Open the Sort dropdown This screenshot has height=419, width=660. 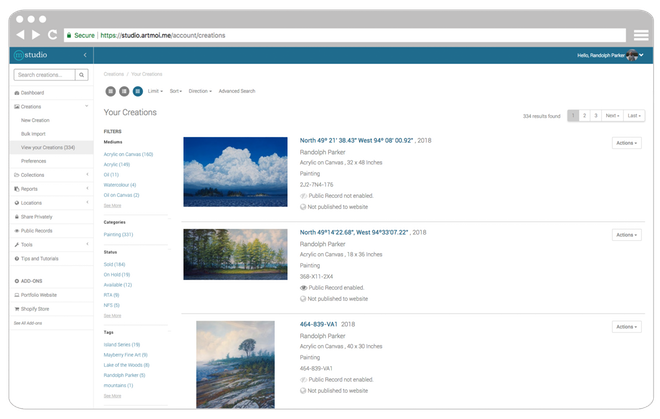pyautogui.click(x=176, y=91)
